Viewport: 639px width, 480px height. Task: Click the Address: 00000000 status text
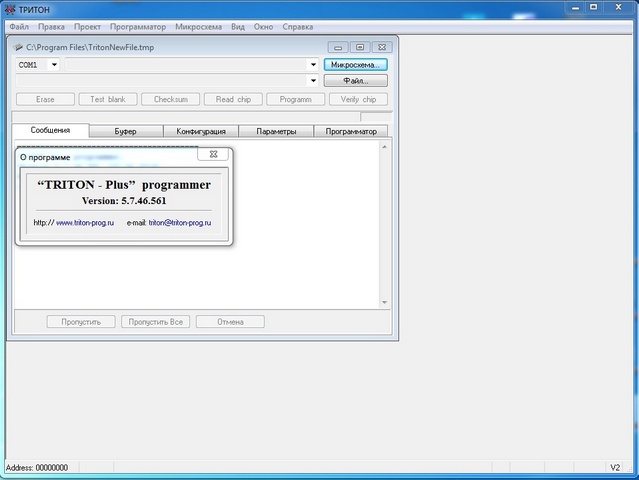point(37,468)
